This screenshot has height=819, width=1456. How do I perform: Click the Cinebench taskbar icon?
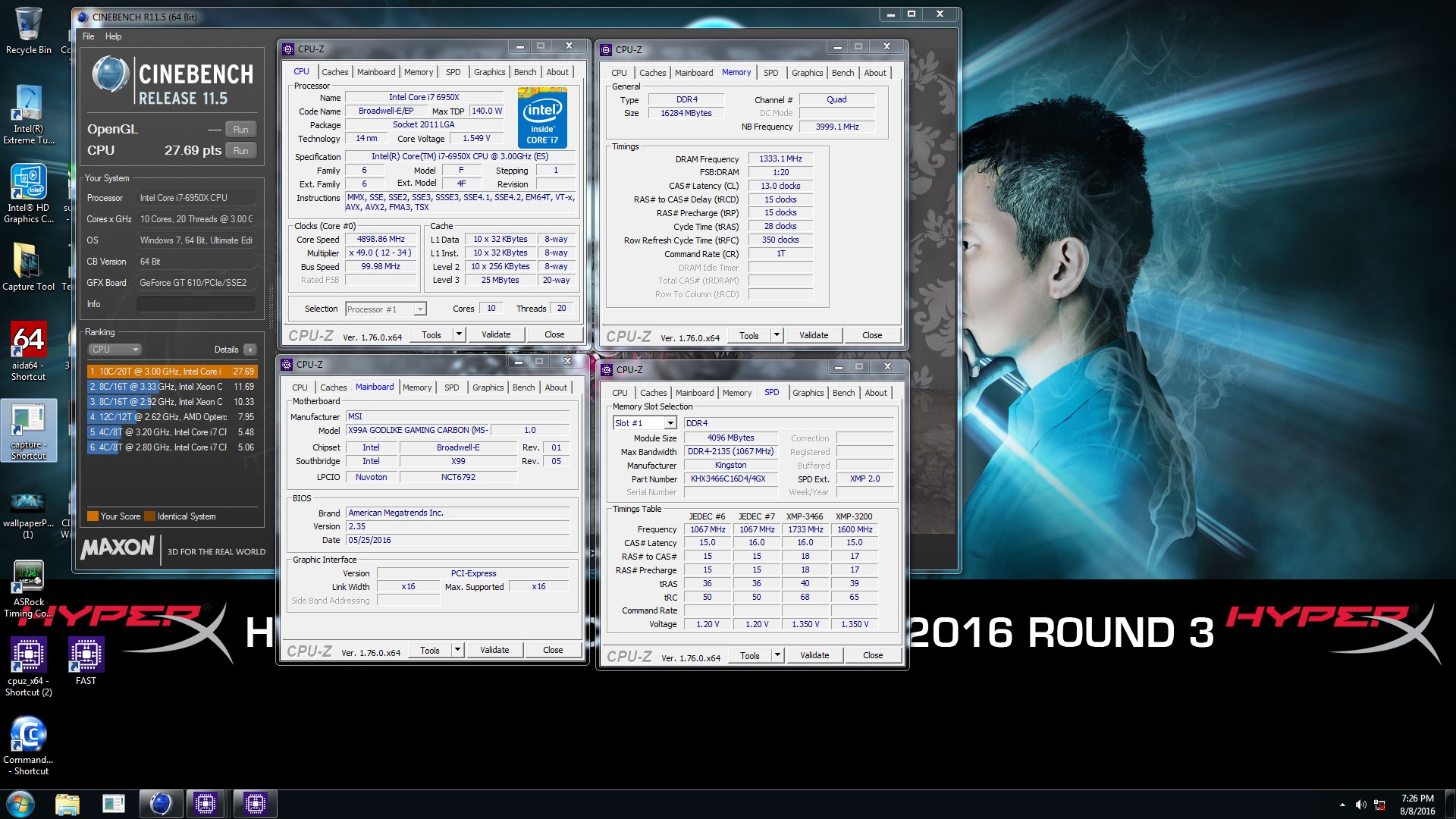[160, 804]
